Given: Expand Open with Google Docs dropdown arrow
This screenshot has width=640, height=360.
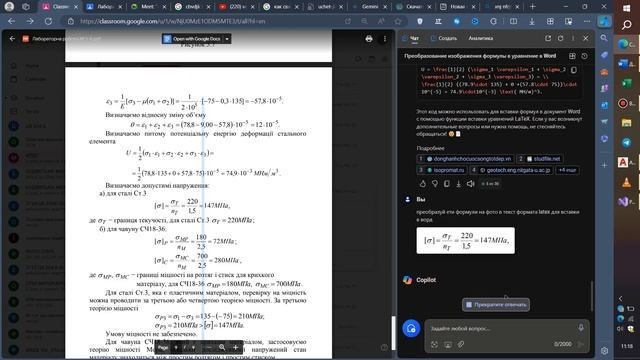Looking at the screenshot, I should (227, 39).
